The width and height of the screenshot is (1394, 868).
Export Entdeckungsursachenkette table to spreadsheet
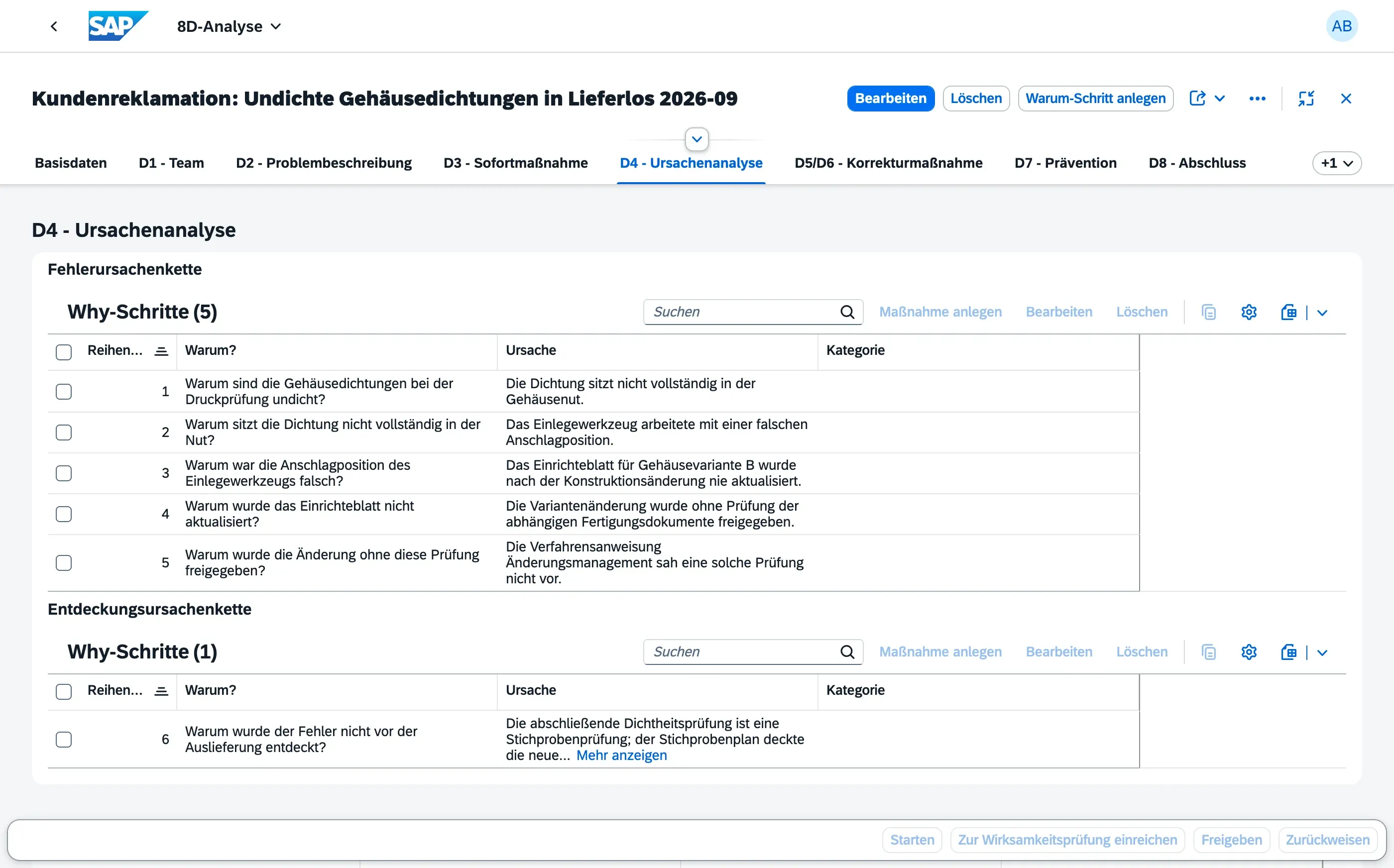[x=1289, y=652]
